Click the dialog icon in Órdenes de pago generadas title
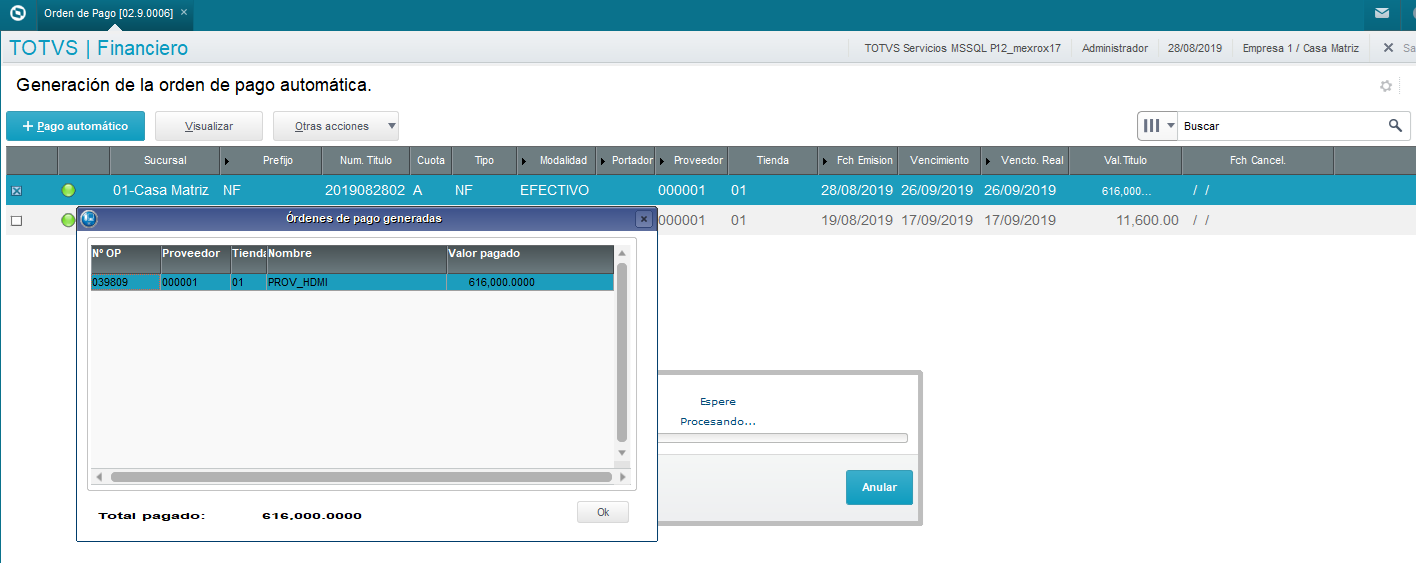The image size is (1416, 563). [88, 218]
